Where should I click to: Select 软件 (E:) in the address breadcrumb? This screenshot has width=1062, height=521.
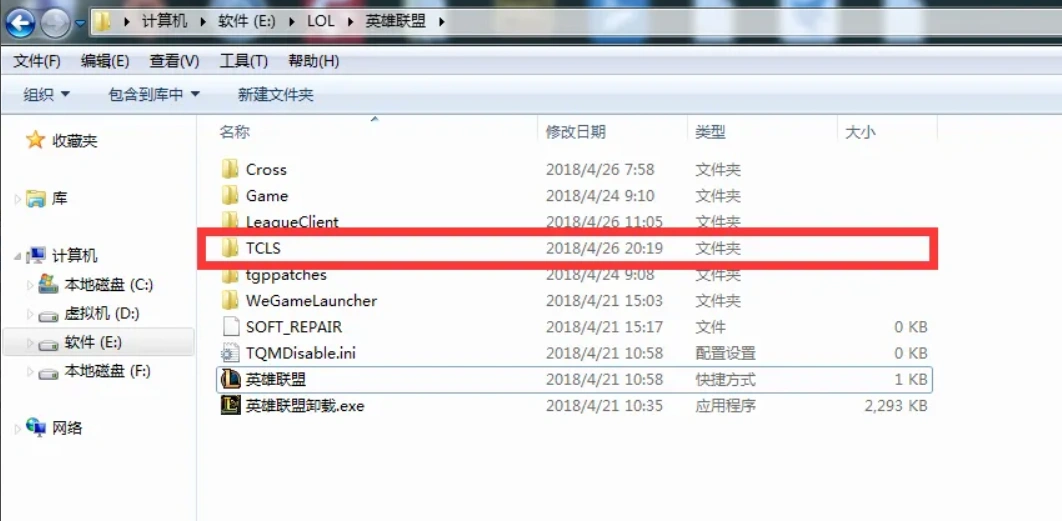[x=247, y=21]
